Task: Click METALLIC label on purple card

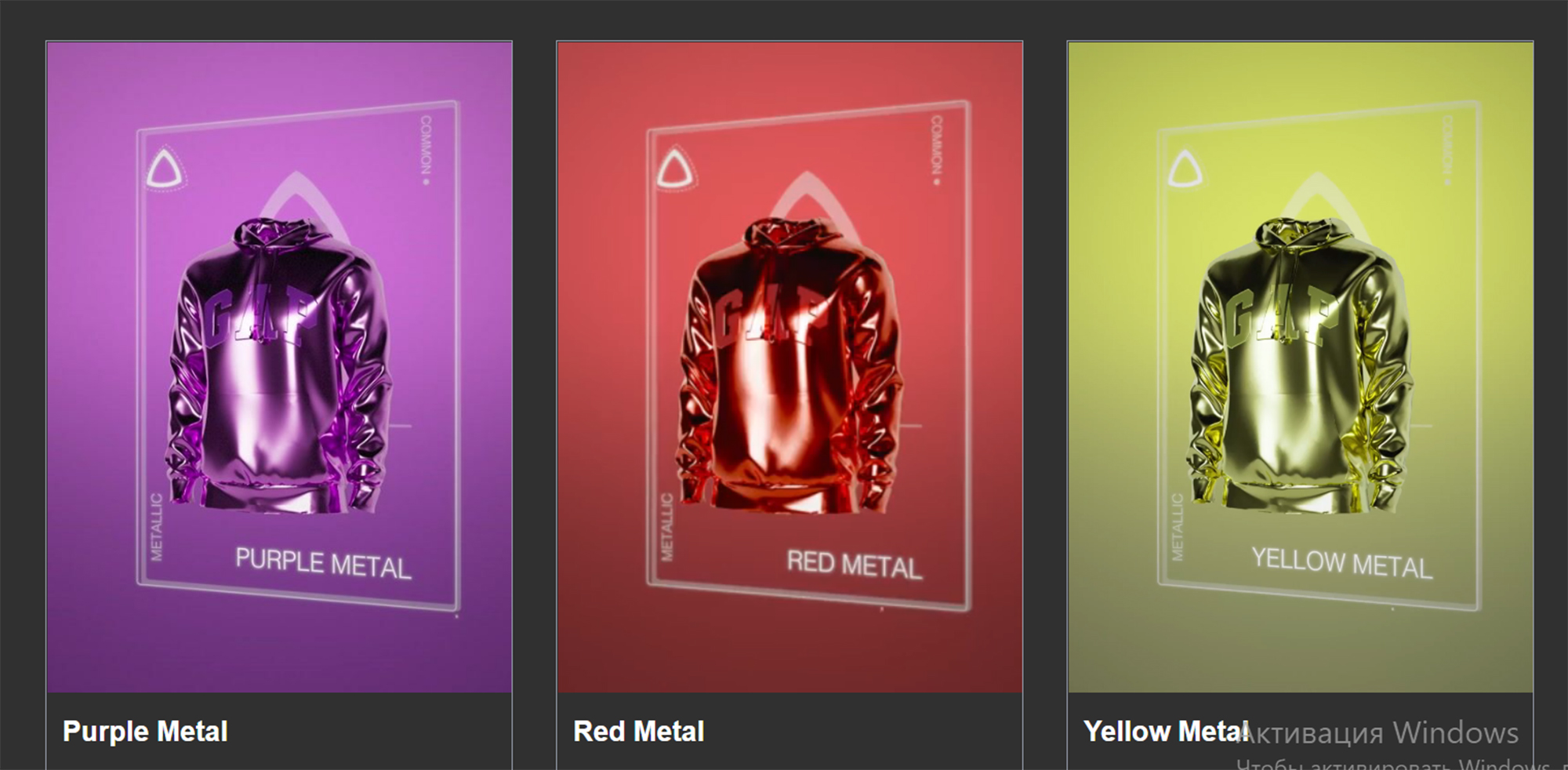Action: click(x=157, y=527)
